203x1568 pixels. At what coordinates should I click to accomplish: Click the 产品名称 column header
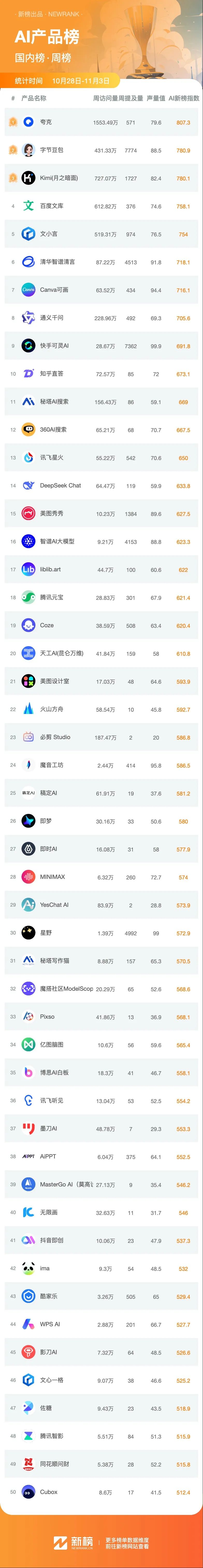pos(33,98)
